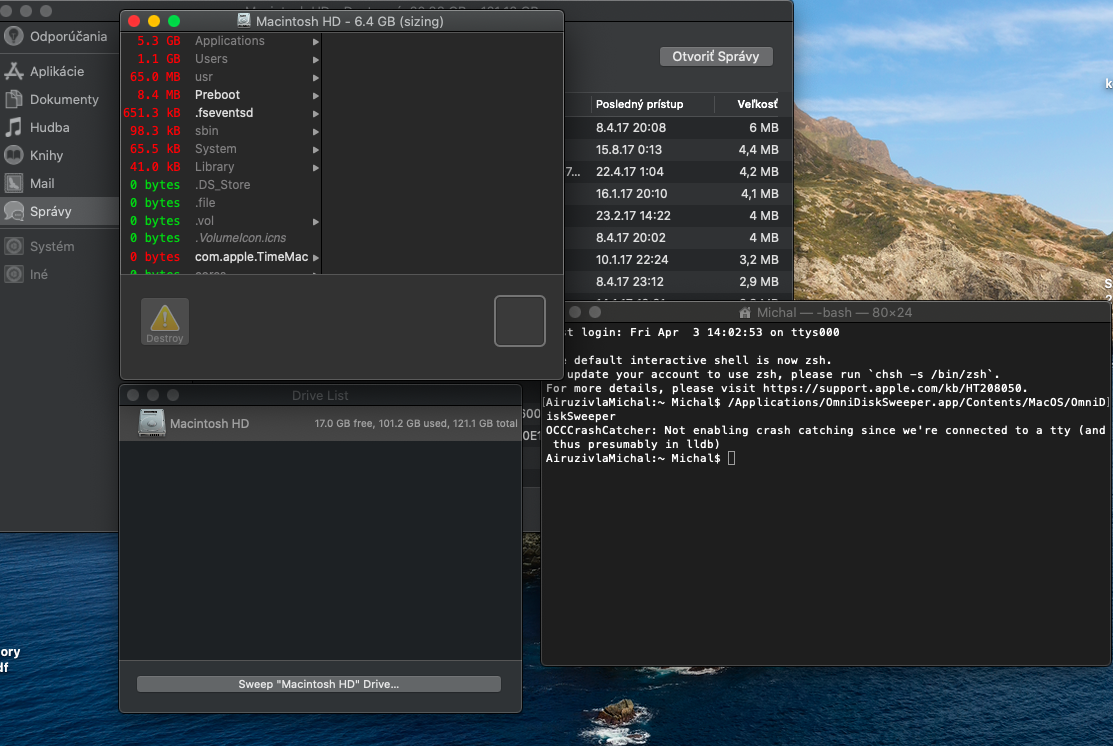Select the Správy speech bubble icon
Viewport: 1113px width, 746px height.
coord(13,211)
